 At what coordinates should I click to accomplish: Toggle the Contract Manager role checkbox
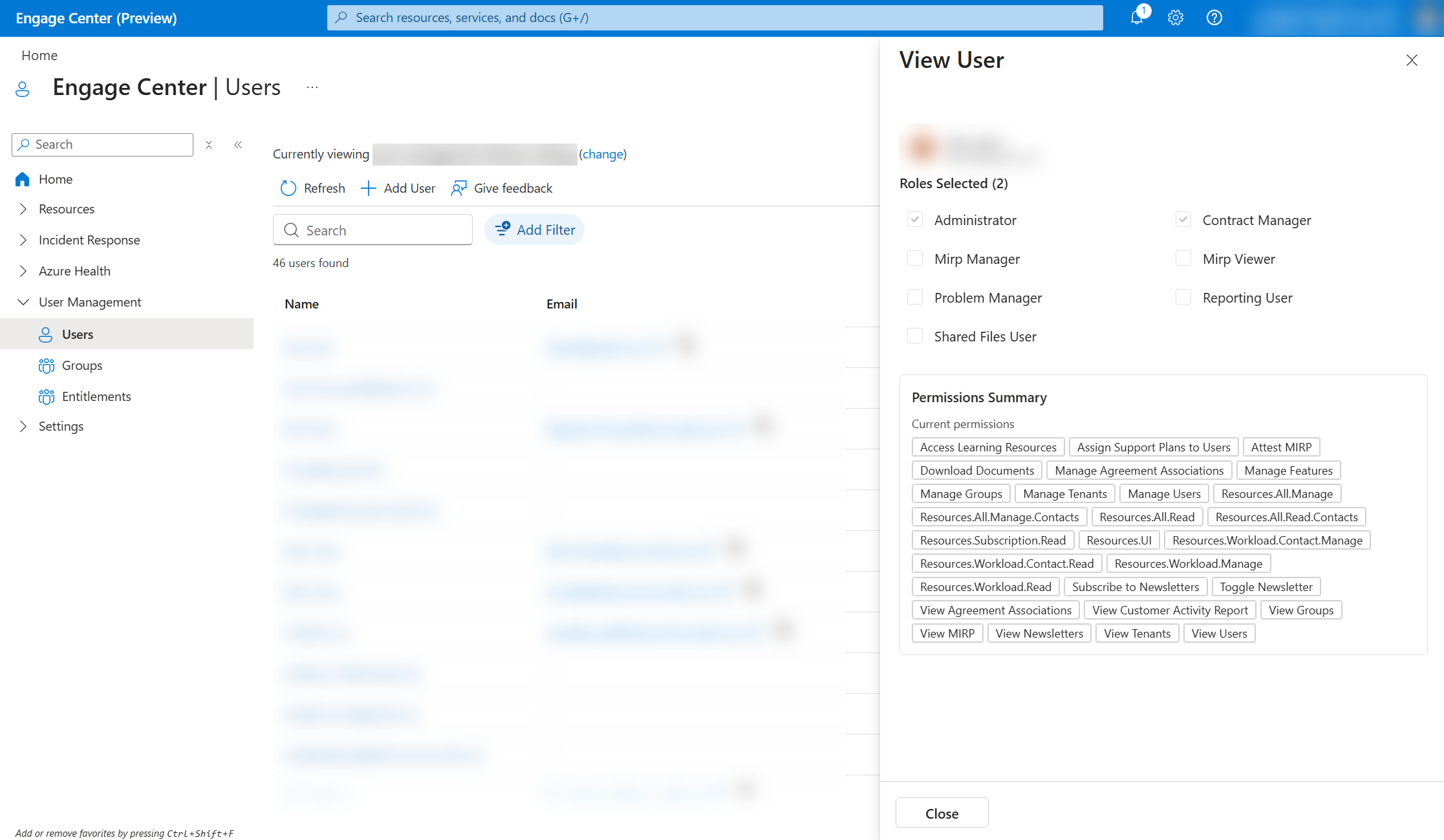click(x=1183, y=220)
